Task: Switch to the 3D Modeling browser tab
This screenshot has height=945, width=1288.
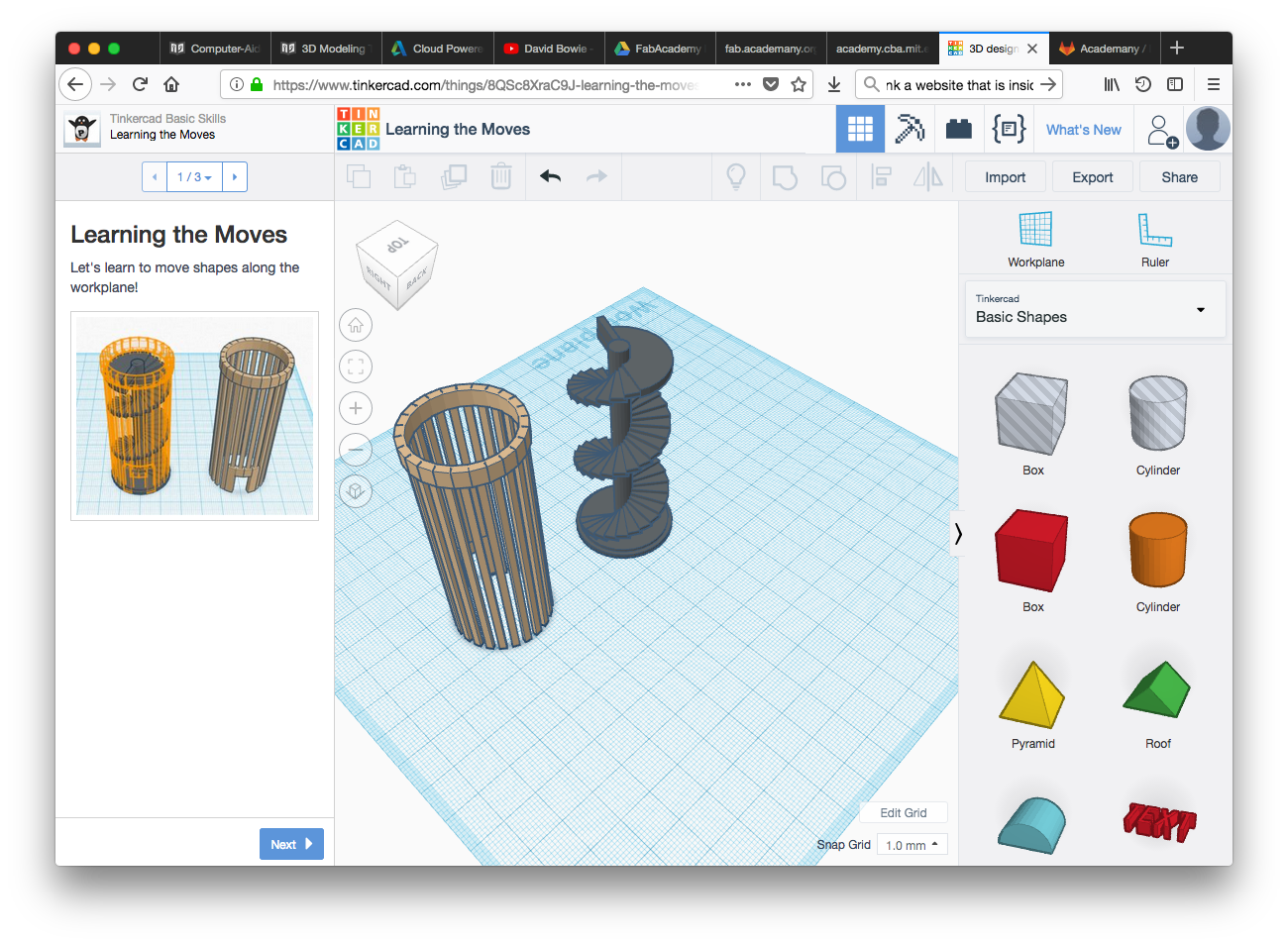Action: [x=326, y=49]
